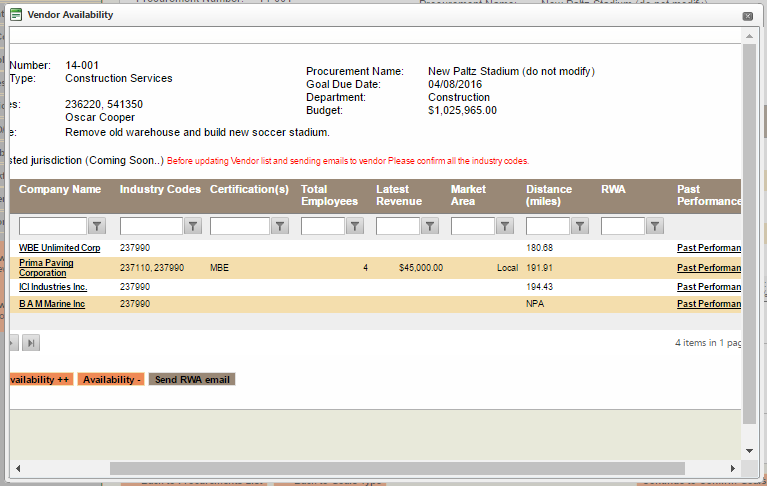Sort by Company Name column header
Screen dimensions: 767x486
click(60, 189)
